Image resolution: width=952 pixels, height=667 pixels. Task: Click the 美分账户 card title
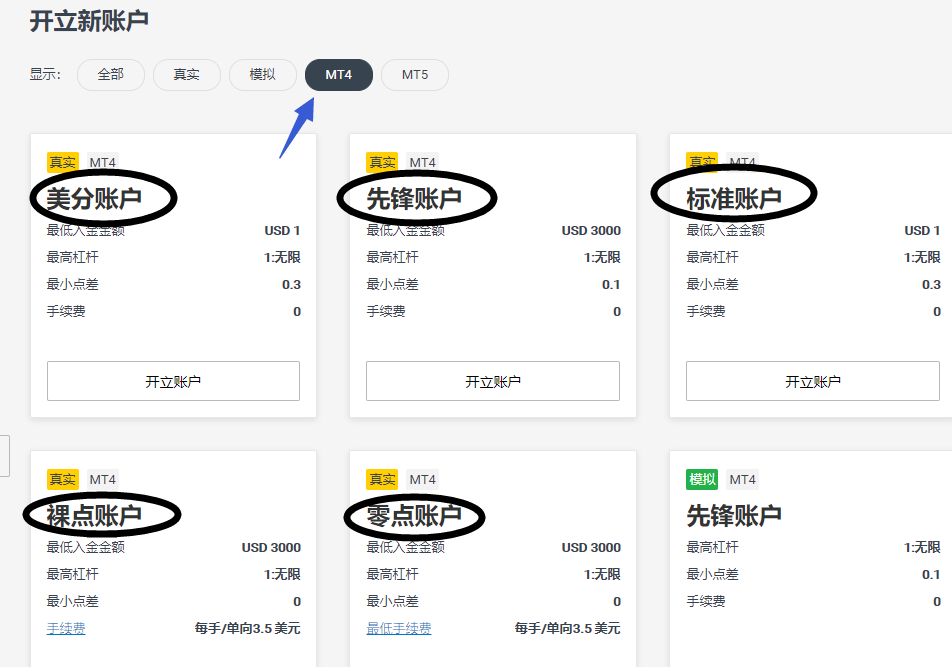[94, 199]
